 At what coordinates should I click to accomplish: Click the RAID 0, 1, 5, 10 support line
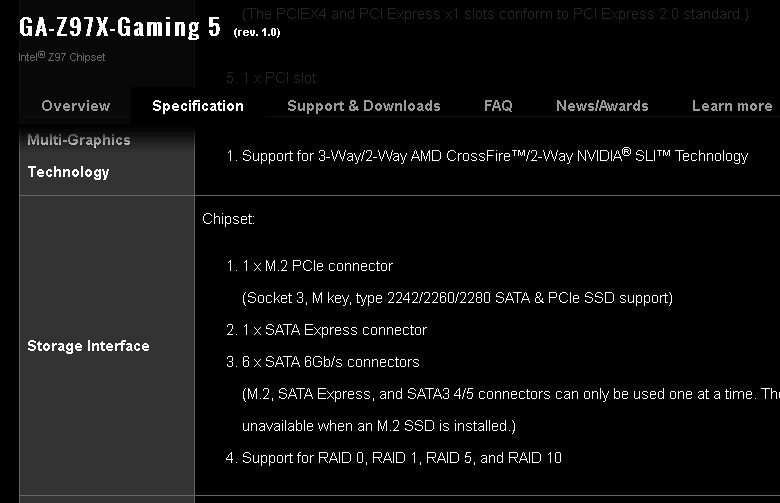(x=401, y=458)
